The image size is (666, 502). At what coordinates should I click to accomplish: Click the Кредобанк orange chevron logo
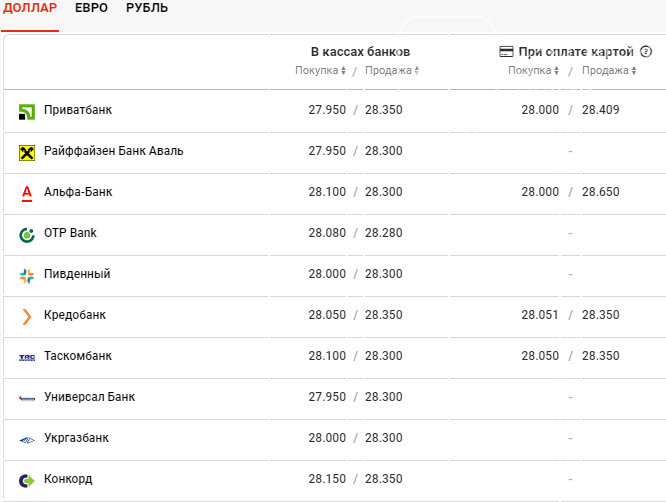27,316
